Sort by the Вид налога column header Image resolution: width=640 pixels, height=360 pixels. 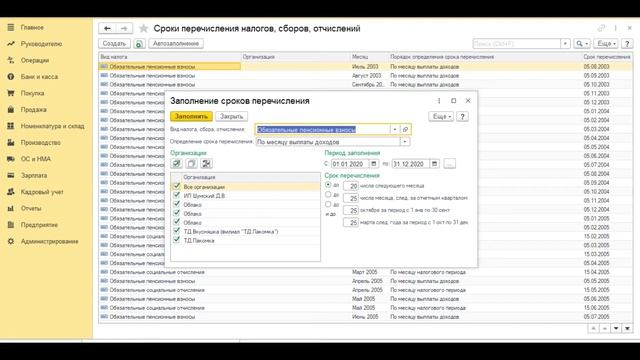tap(170, 57)
